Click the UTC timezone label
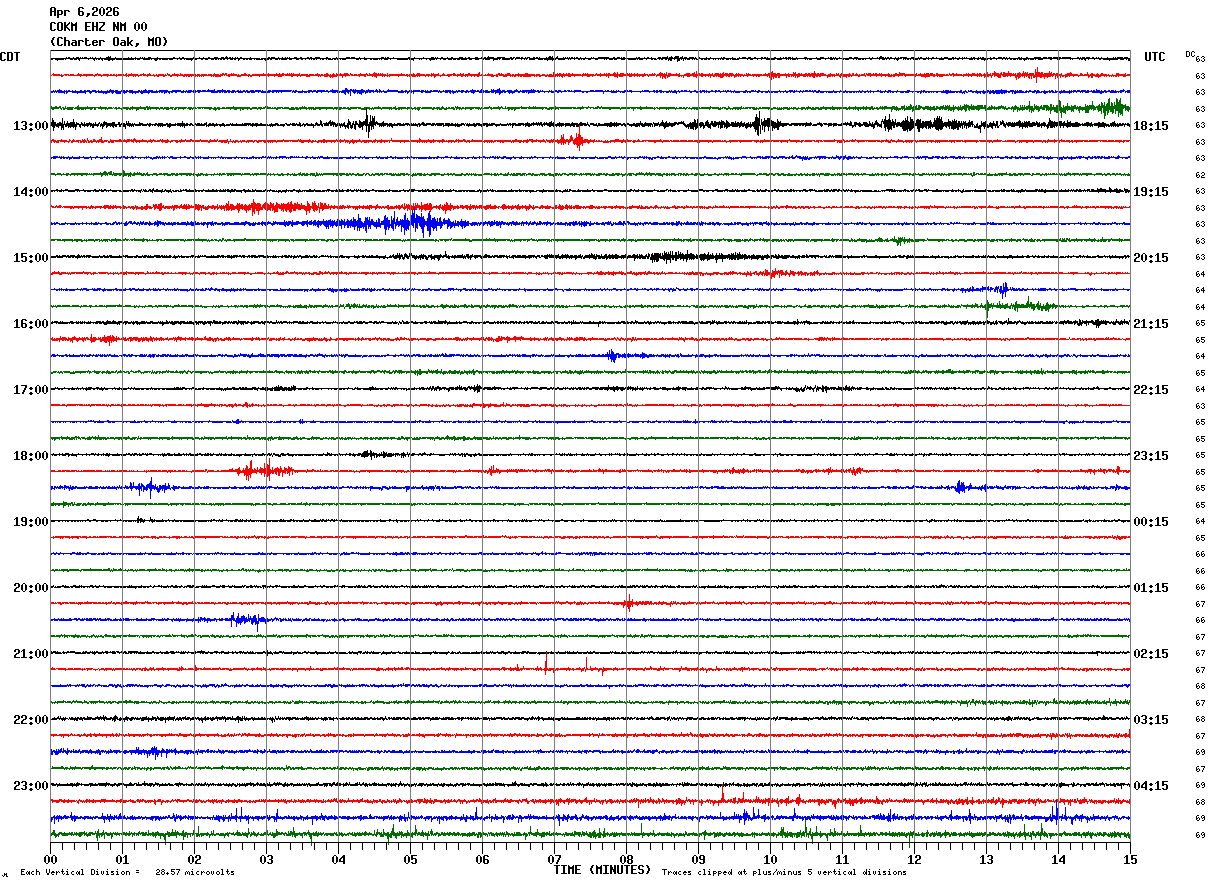 pyautogui.click(x=1155, y=57)
